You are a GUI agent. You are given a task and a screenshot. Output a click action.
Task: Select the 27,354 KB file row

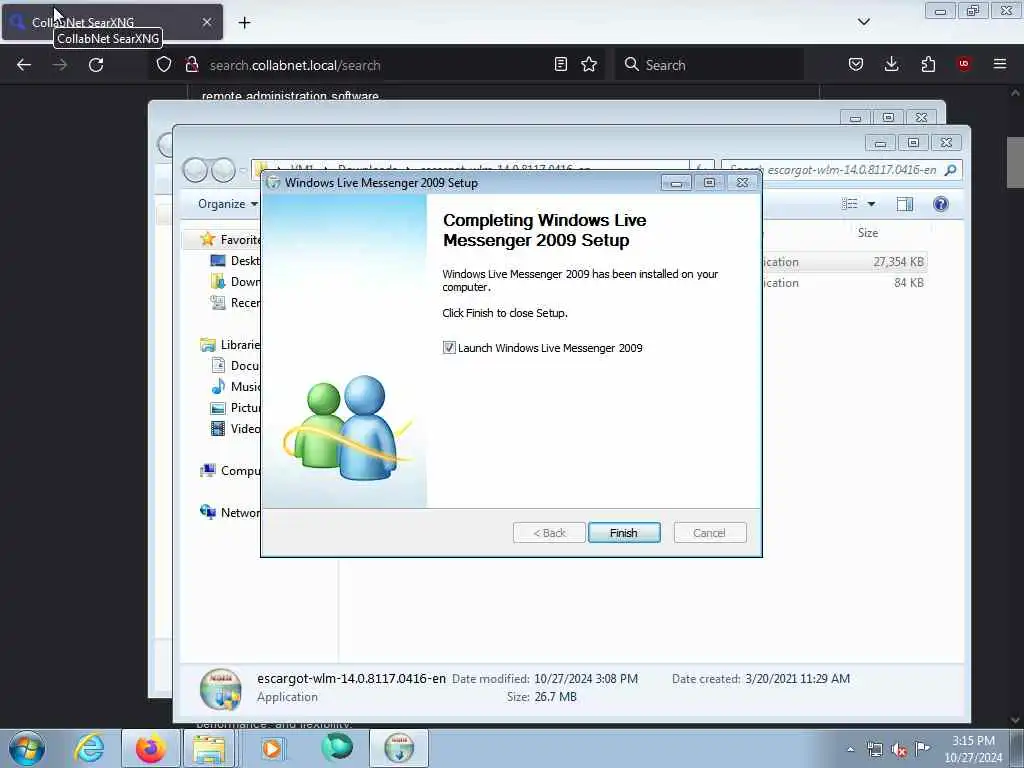pos(844,262)
